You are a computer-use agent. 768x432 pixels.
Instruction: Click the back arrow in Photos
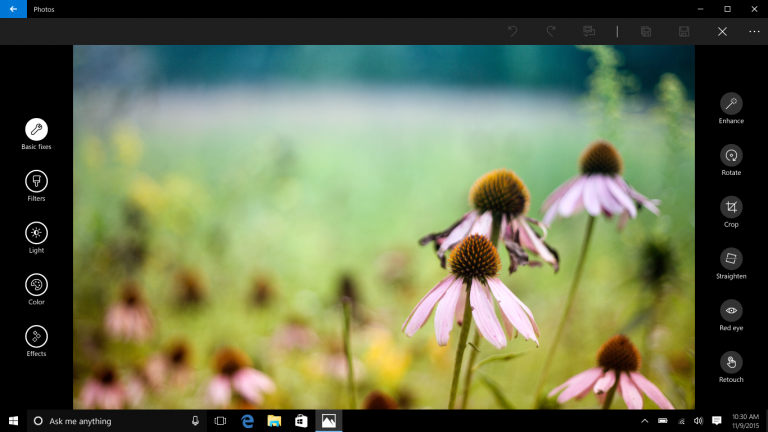tap(13, 9)
